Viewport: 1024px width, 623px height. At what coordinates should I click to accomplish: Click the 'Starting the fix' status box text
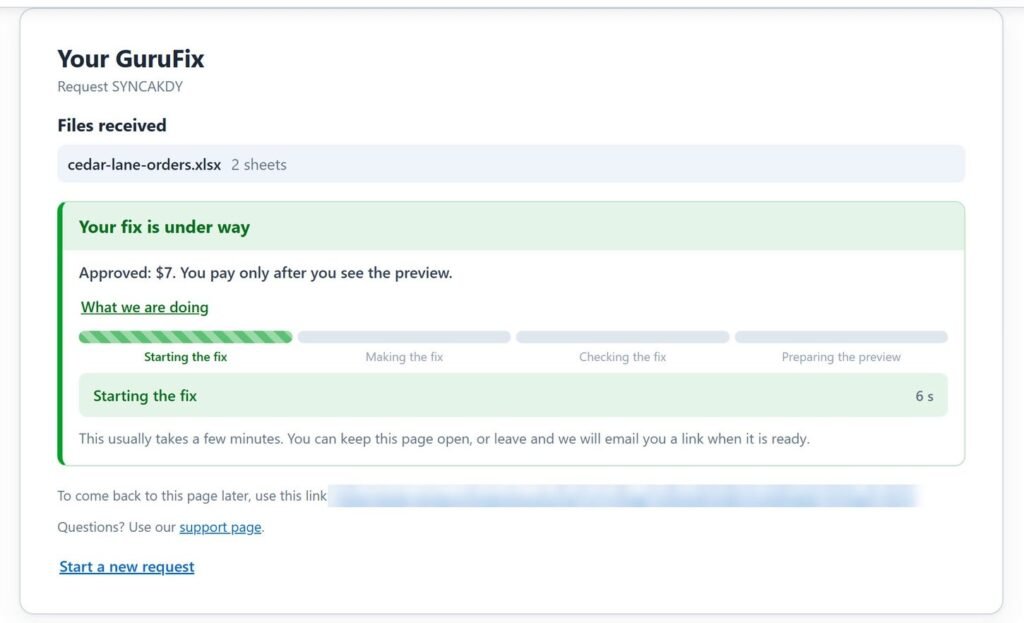pyautogui.click(x=145, y=396)
